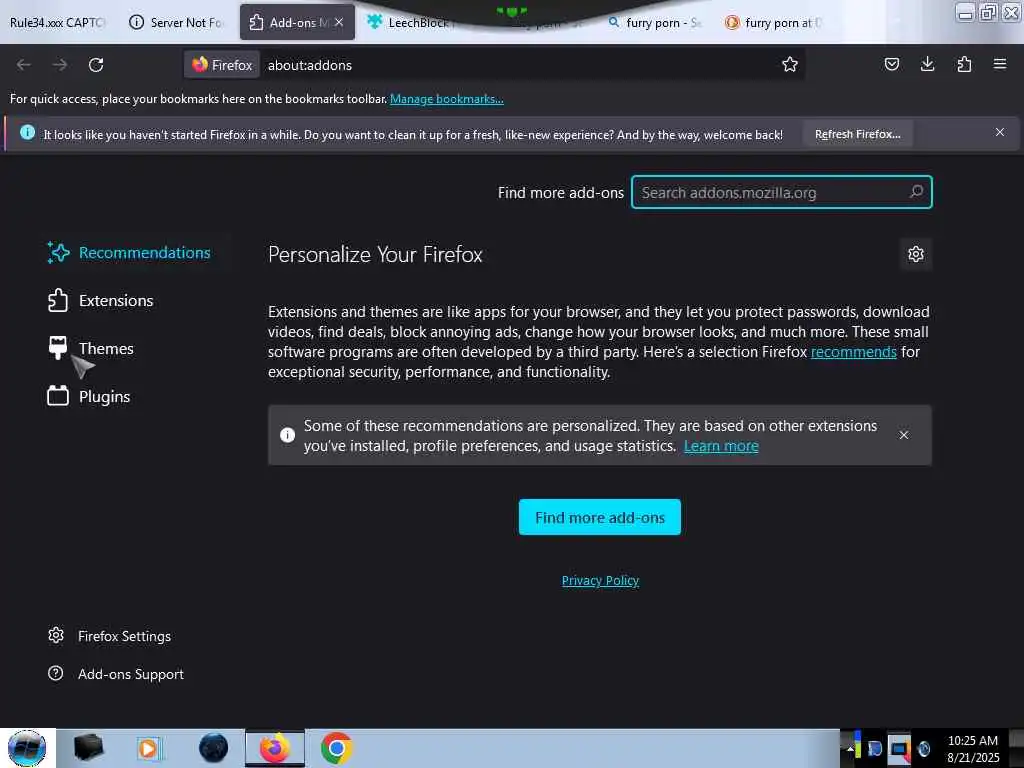Click the Firefox taskbar icon
Screen dimensions: 1024x768
[274, 748]
